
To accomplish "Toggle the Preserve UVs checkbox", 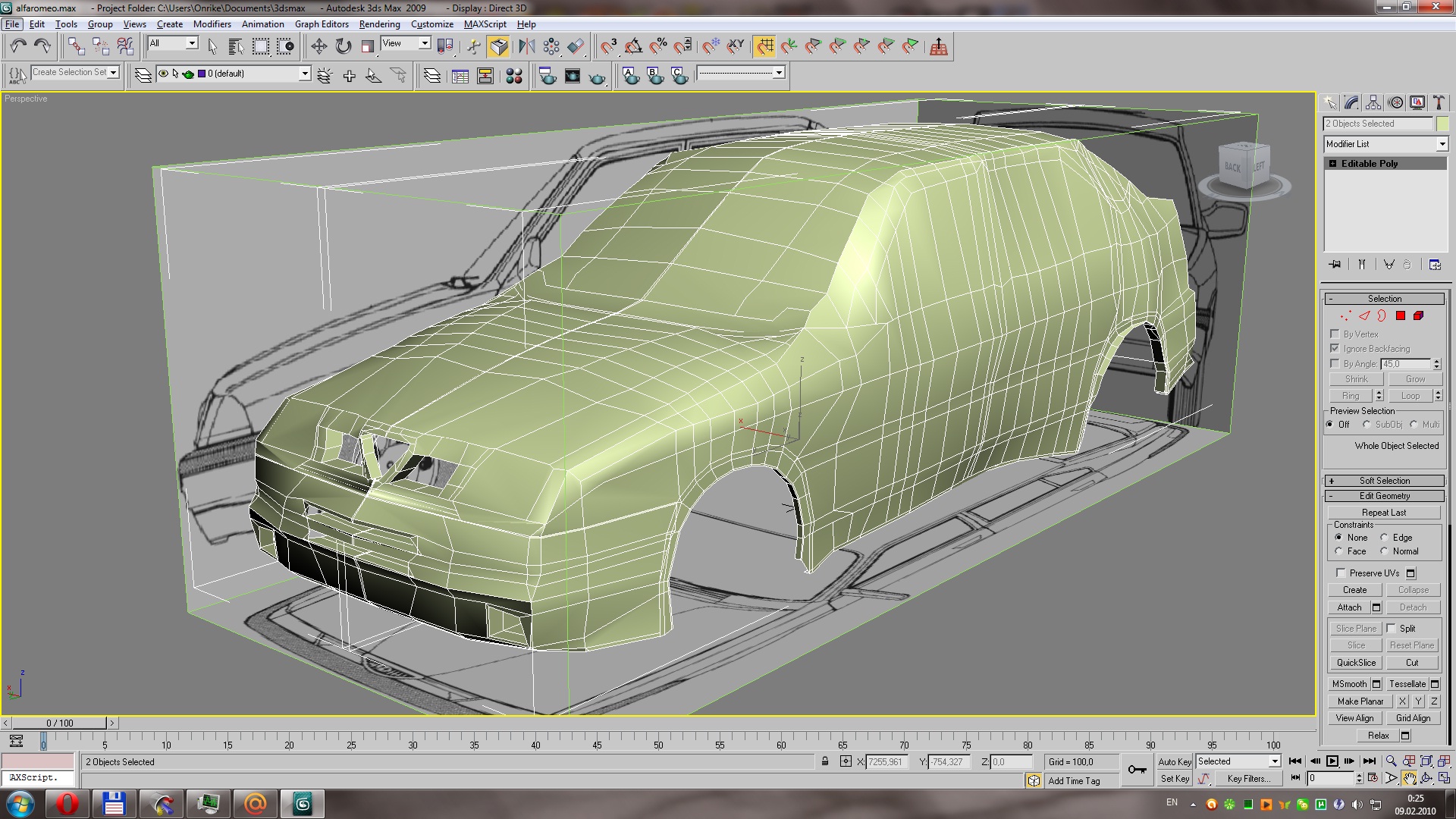I will (1341, 573).
